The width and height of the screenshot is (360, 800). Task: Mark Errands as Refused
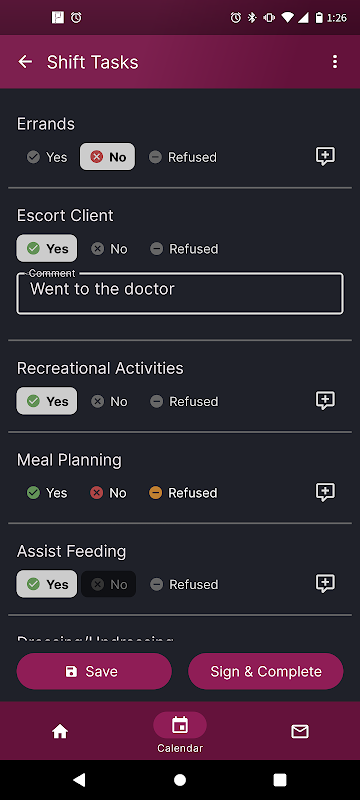(183, 157)
